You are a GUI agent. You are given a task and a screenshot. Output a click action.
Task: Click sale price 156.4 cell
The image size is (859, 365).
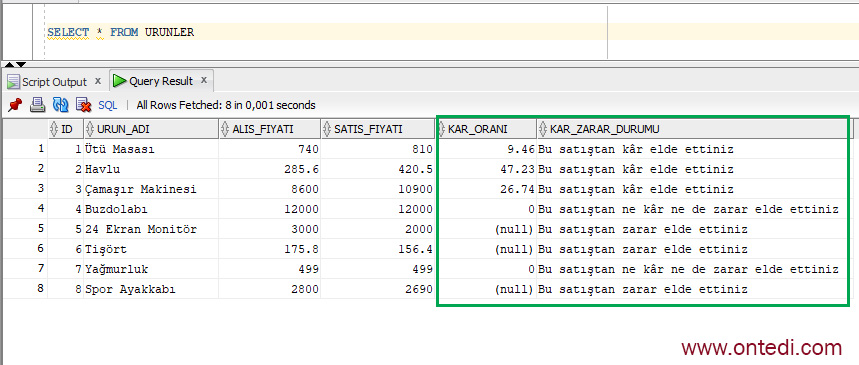pyautogui.click(x=377, y=249)
